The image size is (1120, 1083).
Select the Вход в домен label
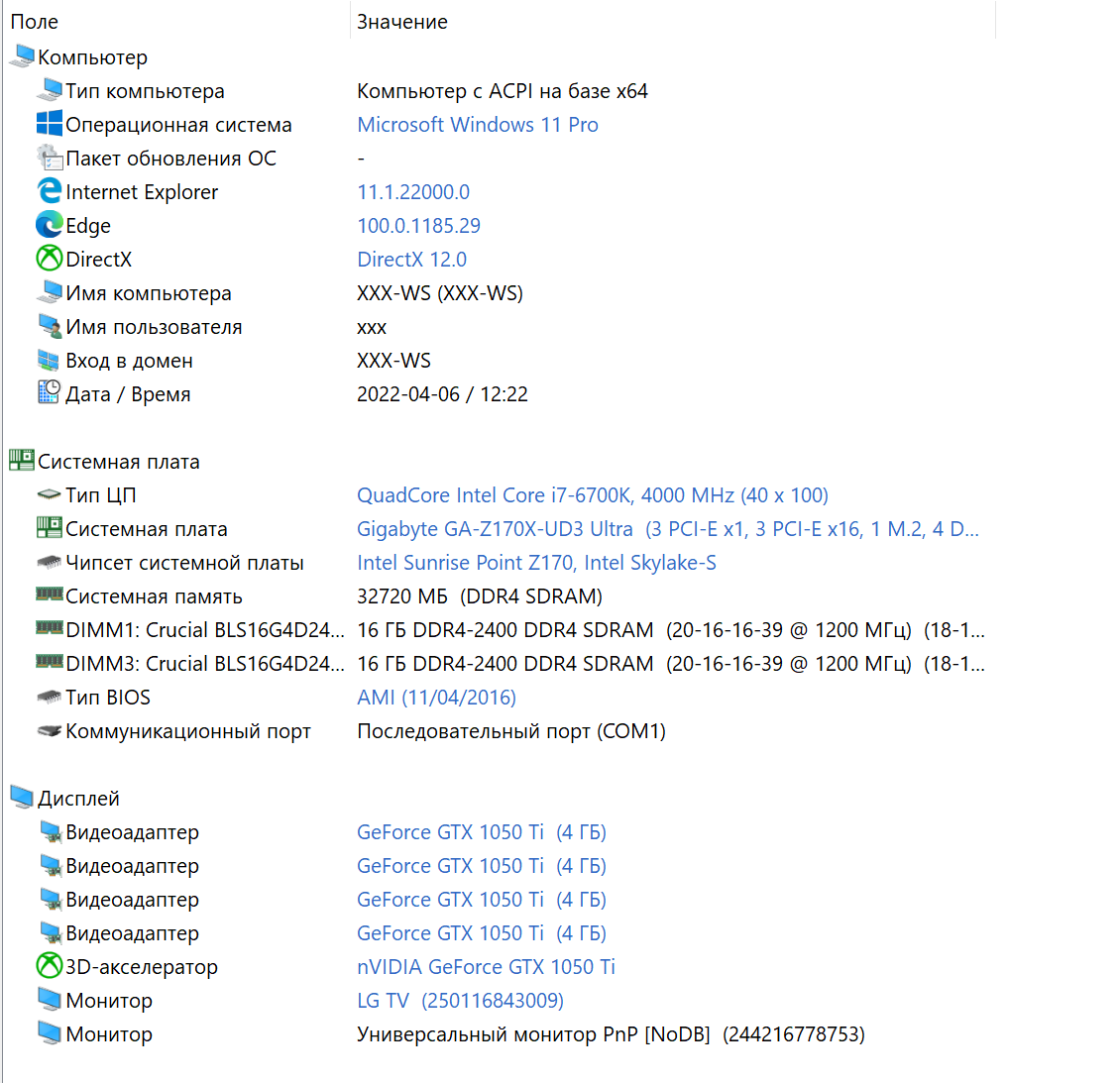coord(129,361)
